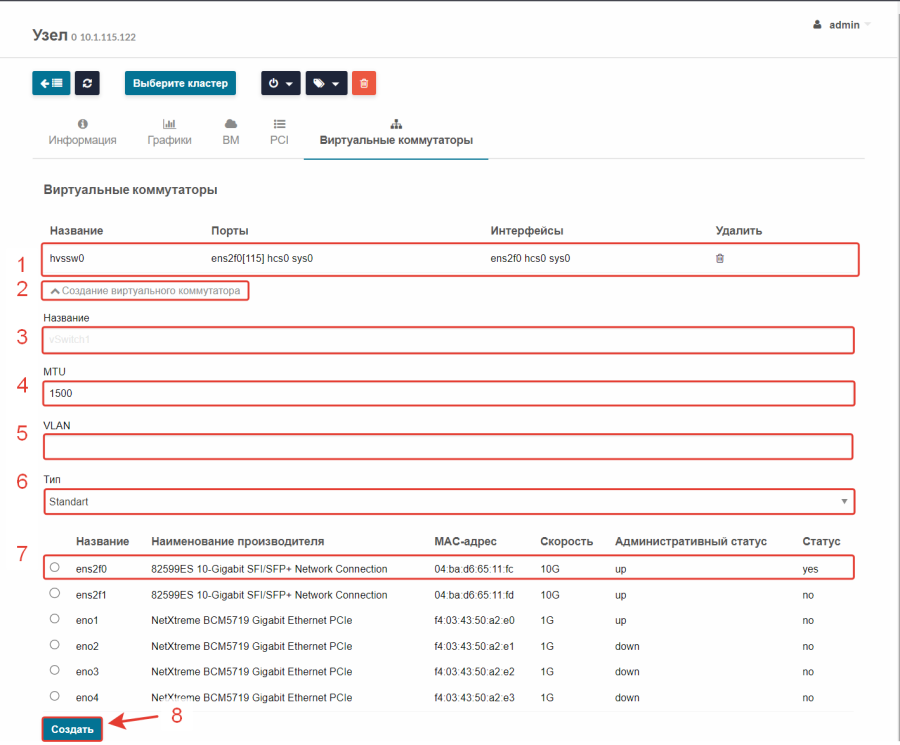Click the Наименование производителя column header
This screenshot has width=900, height=745.
click(238, 541)
